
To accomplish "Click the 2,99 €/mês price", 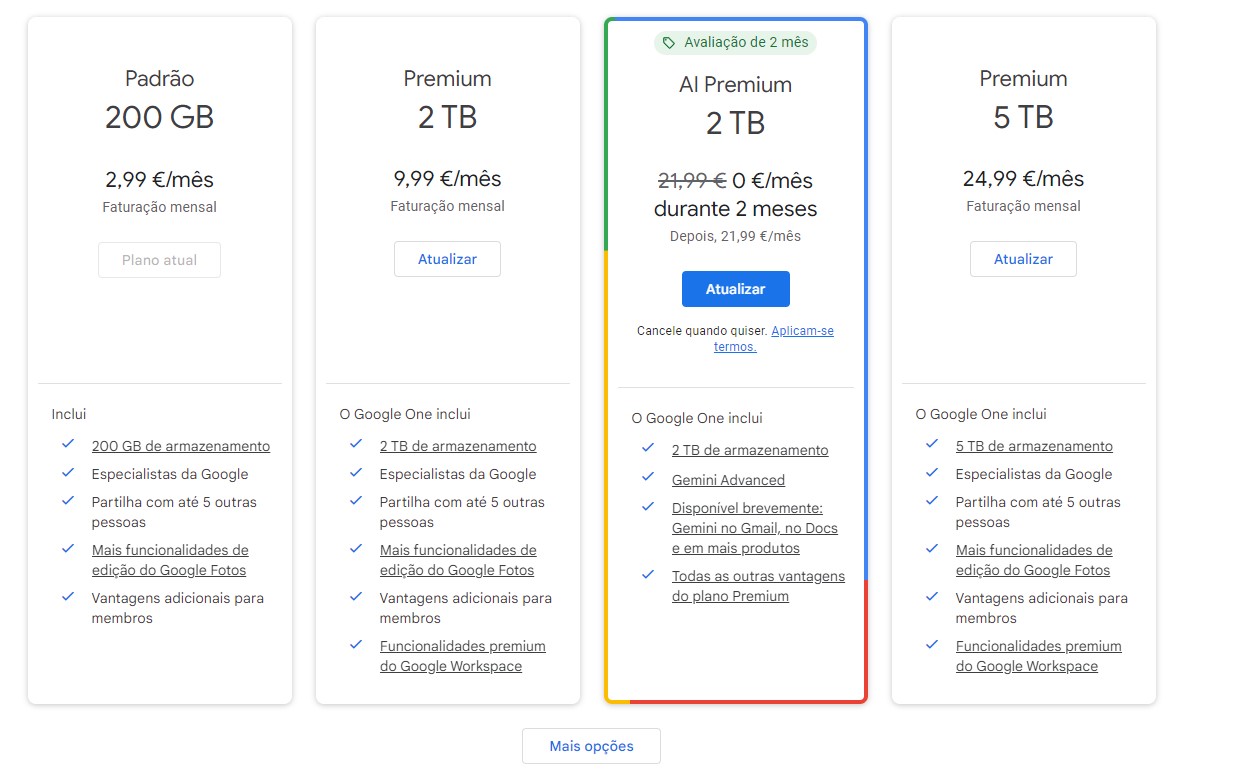I will (160, 180).
